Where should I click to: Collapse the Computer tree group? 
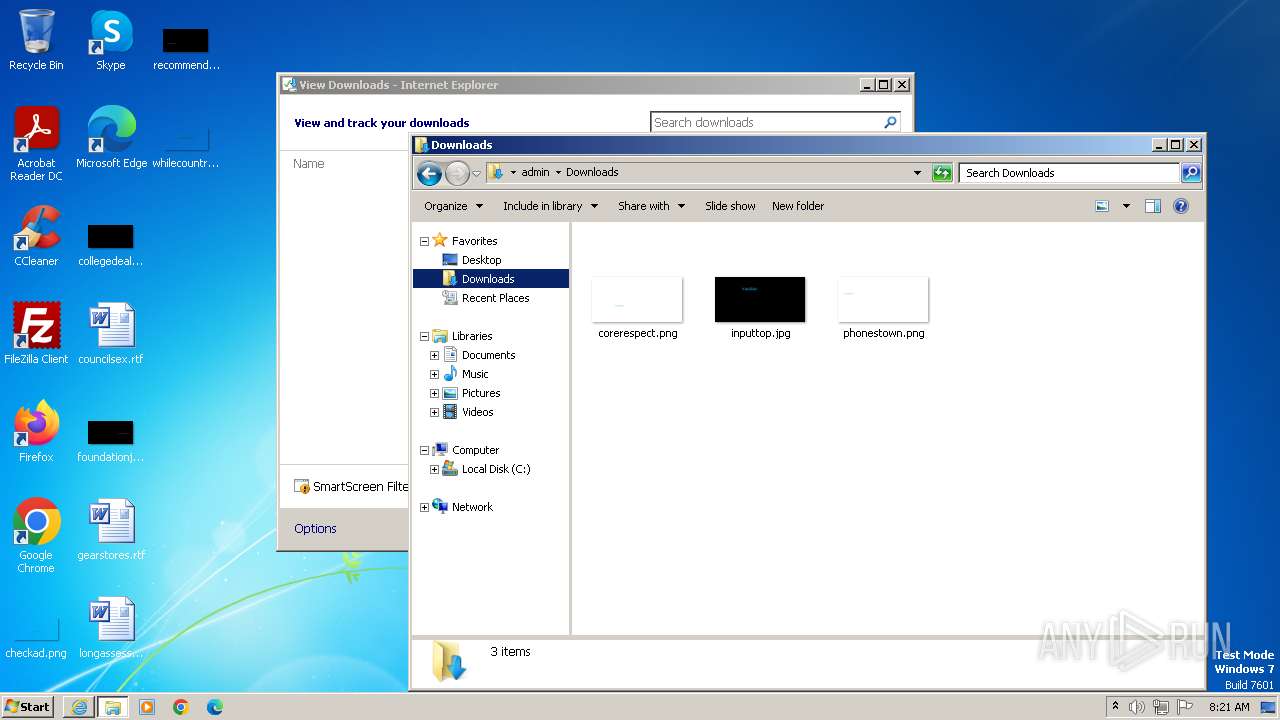point(424,450)
